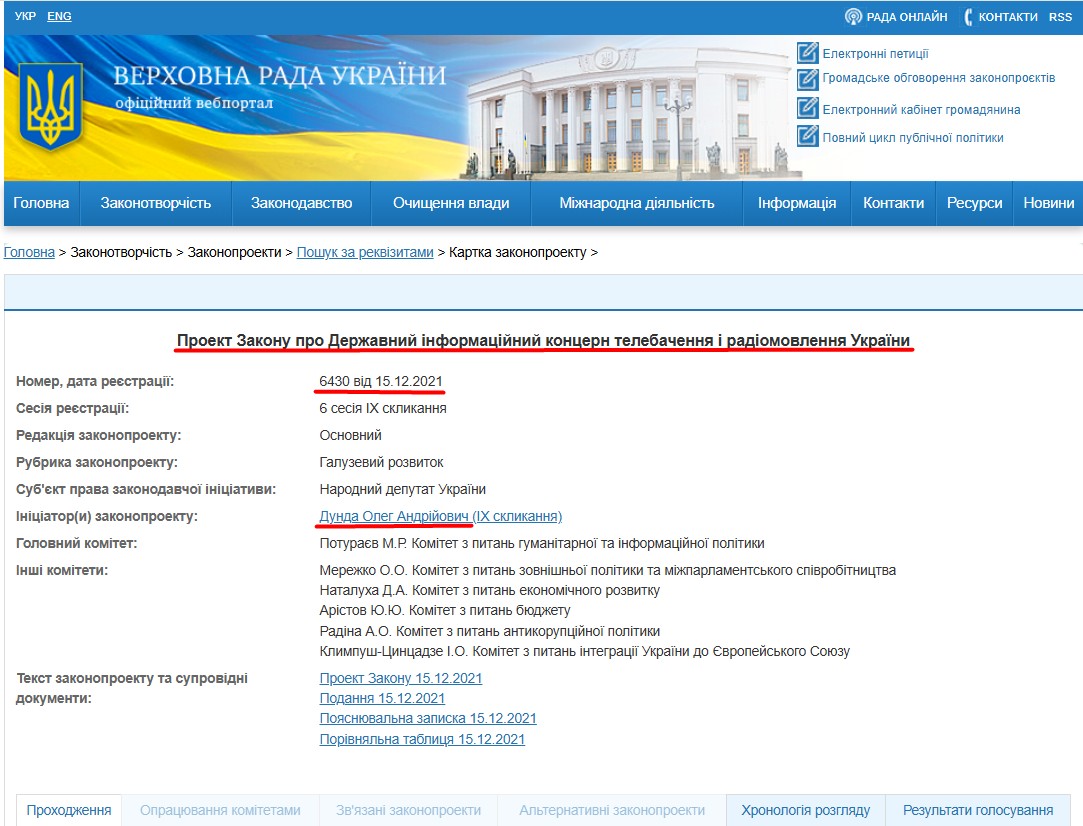Switch language to УКР

25,16
